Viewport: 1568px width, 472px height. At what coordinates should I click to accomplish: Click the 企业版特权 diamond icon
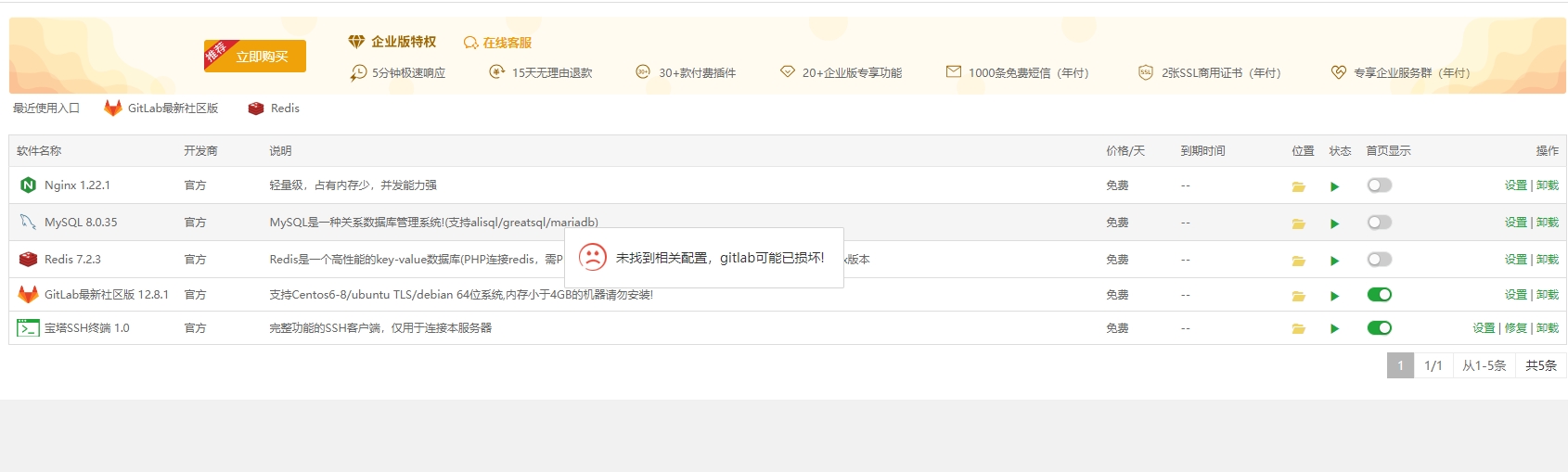click(356, 42)
